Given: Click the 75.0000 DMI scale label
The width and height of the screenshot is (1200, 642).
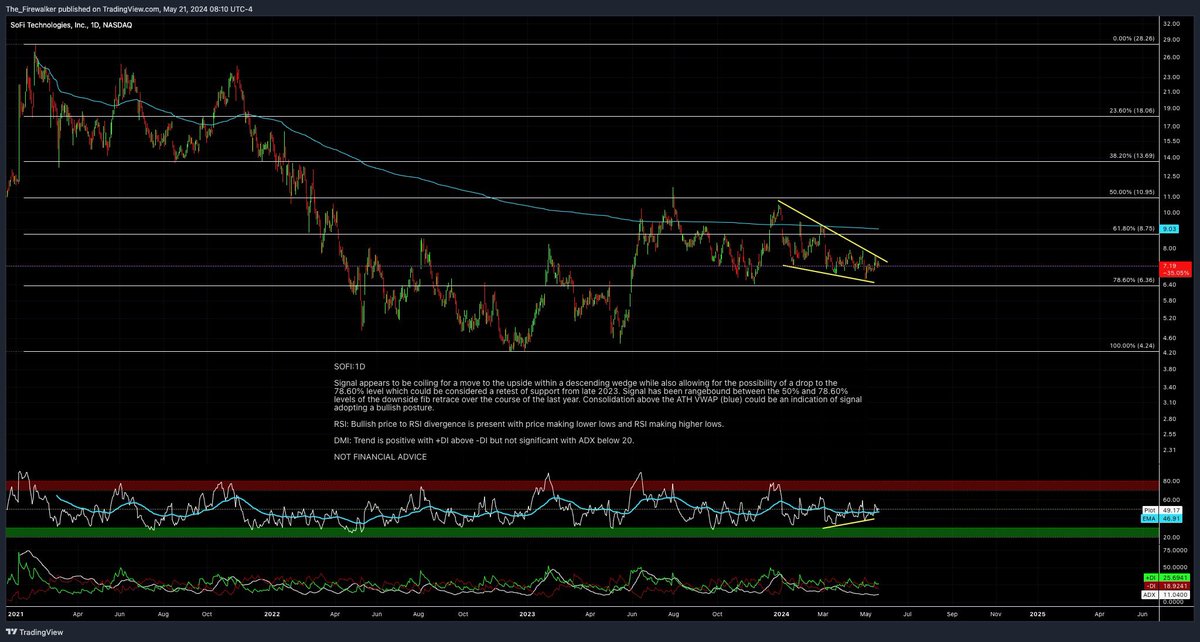Looking at the screenshot, I should pos(1174,551).
